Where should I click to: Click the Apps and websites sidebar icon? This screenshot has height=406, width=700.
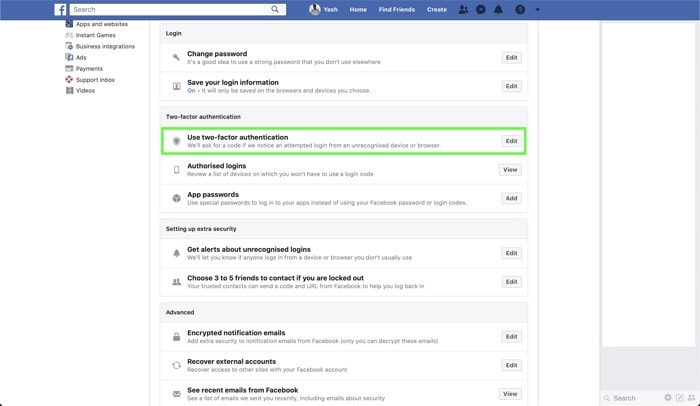tap(69, 24)
